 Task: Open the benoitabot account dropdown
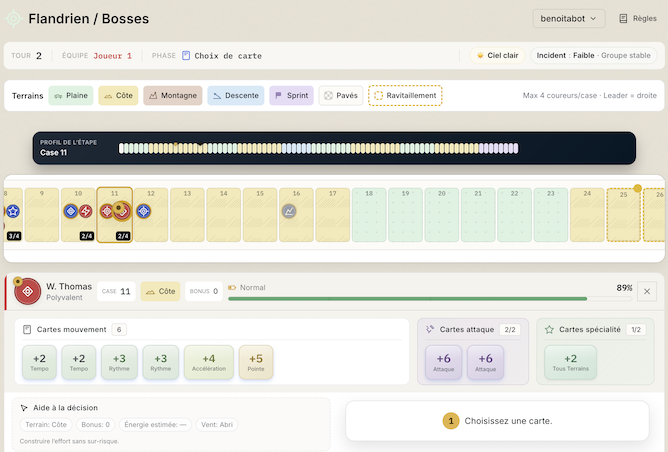[568, 18]
